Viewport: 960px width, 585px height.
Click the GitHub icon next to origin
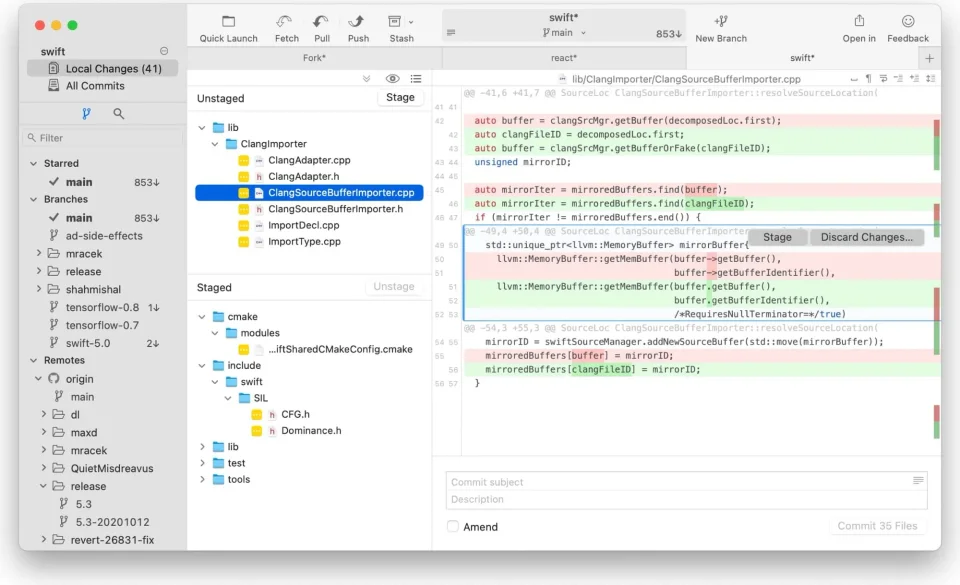pos(54,379)
